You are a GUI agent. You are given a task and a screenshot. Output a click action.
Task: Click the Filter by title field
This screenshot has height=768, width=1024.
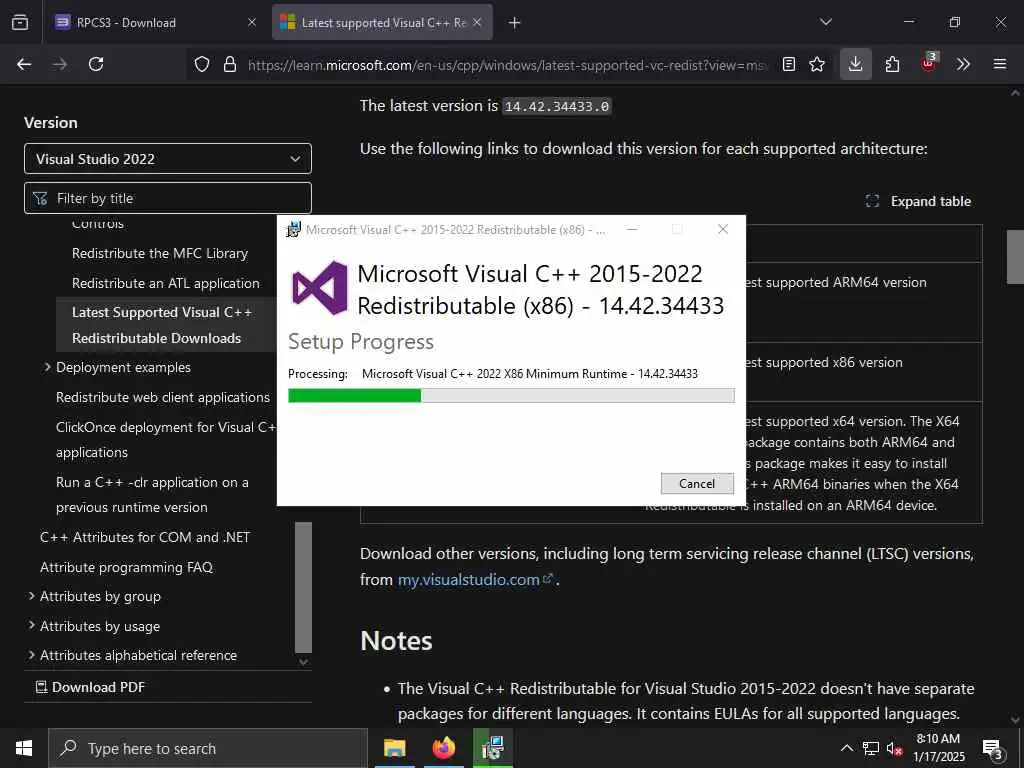[x=168, y=198]
